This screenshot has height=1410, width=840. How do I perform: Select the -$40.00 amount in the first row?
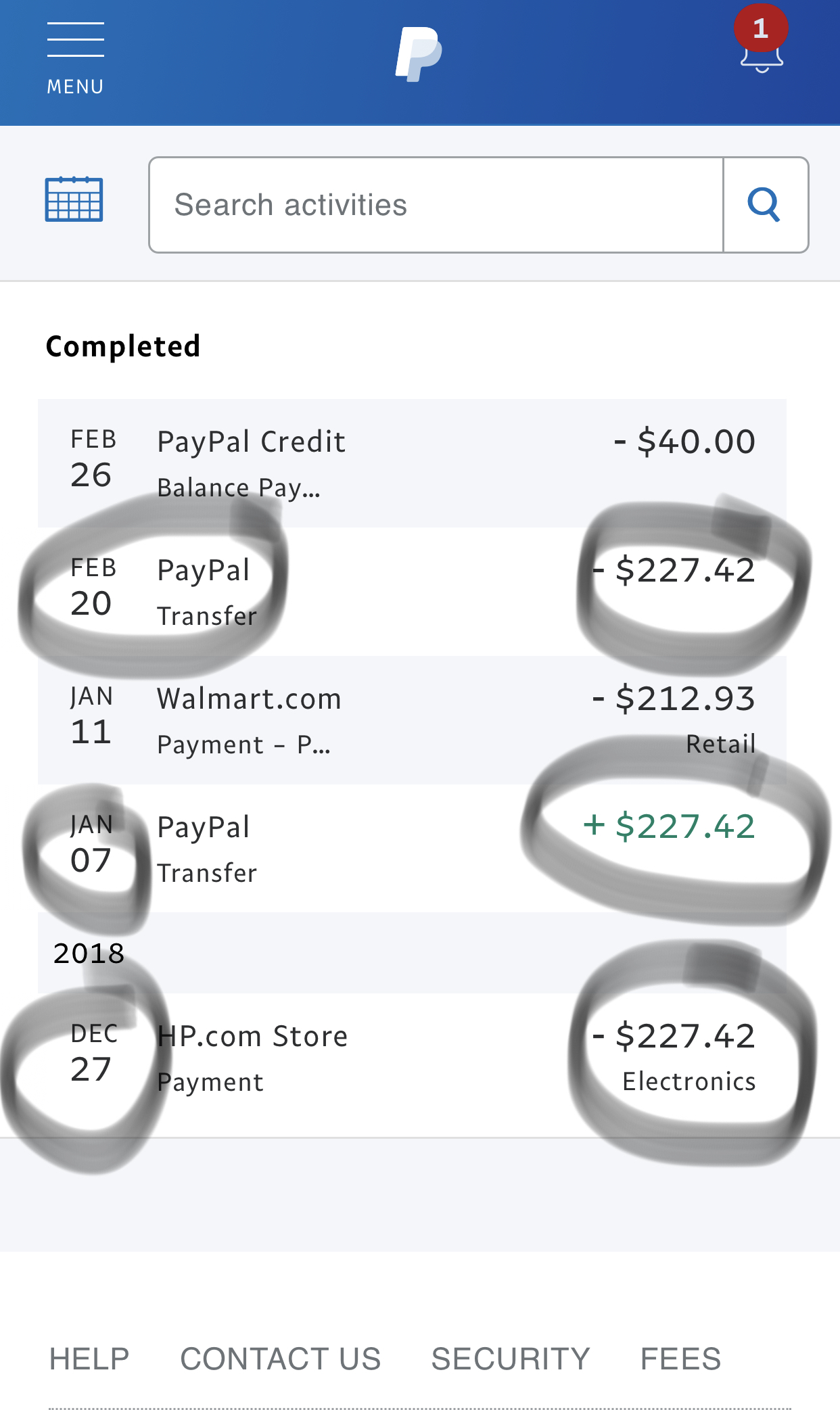coord(684,442)
